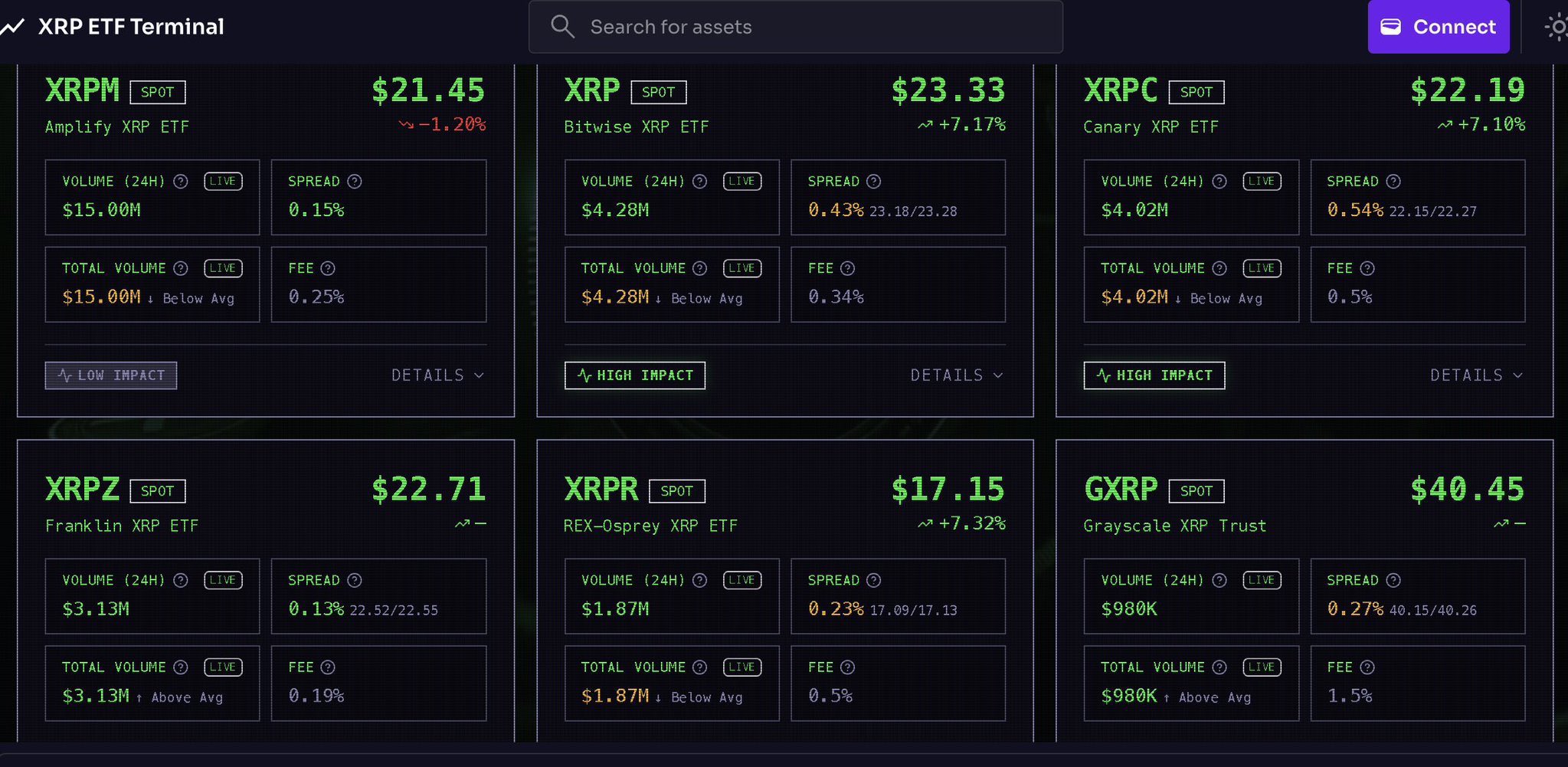Toggle the LIVE indicator on GXRP Volume 24H
Viewport: 1568px width, 767px height.
(x=1261, y=580)
